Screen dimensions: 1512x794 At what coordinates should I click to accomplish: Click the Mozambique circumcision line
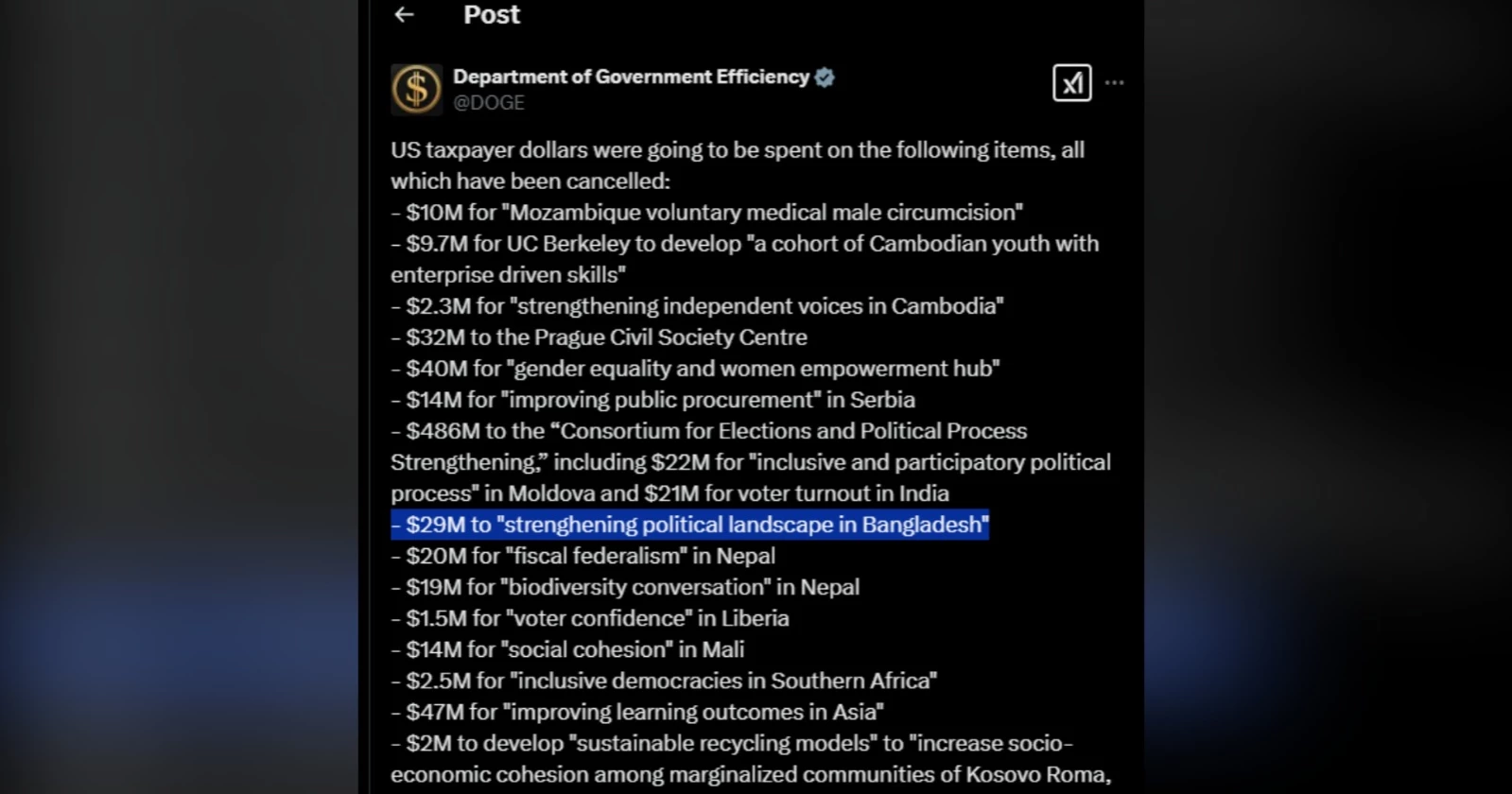(706, 213)
